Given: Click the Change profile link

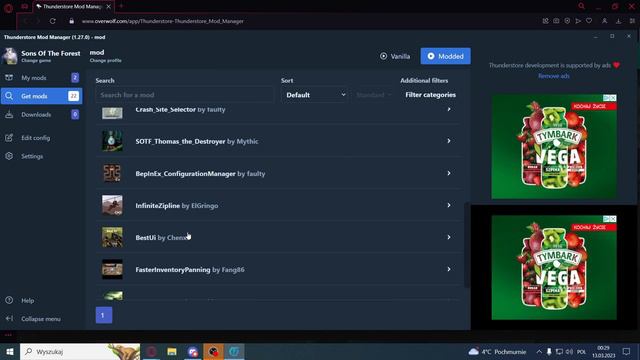Looking at the screenshot, I should pos(105,60).
